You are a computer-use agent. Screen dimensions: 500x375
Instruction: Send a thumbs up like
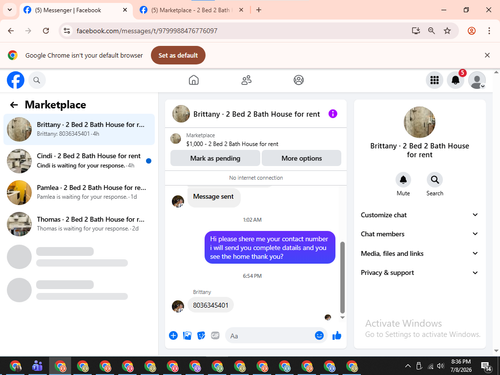[x=337, y=335]
